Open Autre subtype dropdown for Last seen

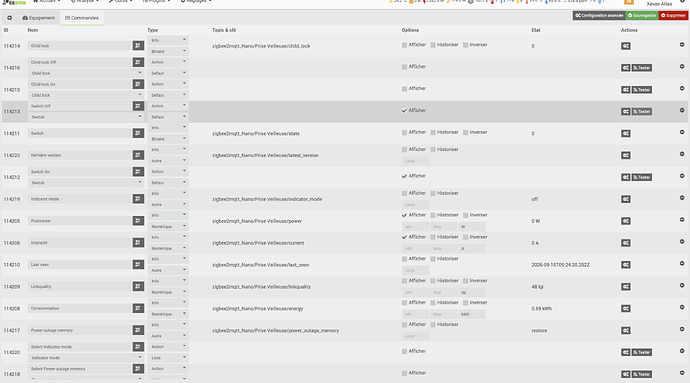168,270
